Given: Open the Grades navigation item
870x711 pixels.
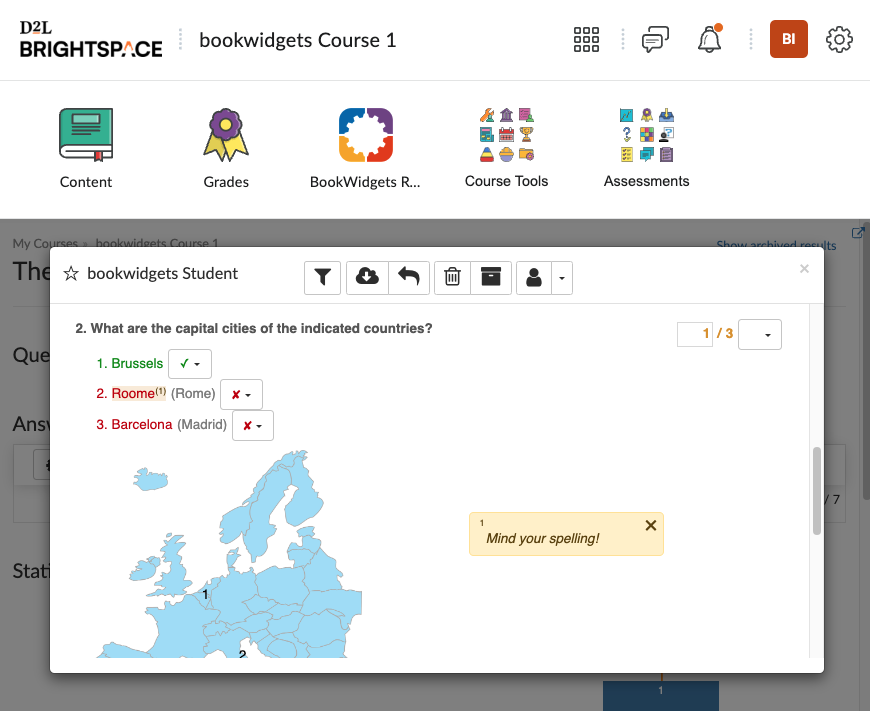Looking at the screenshot, I should click(x=226, y=148).
